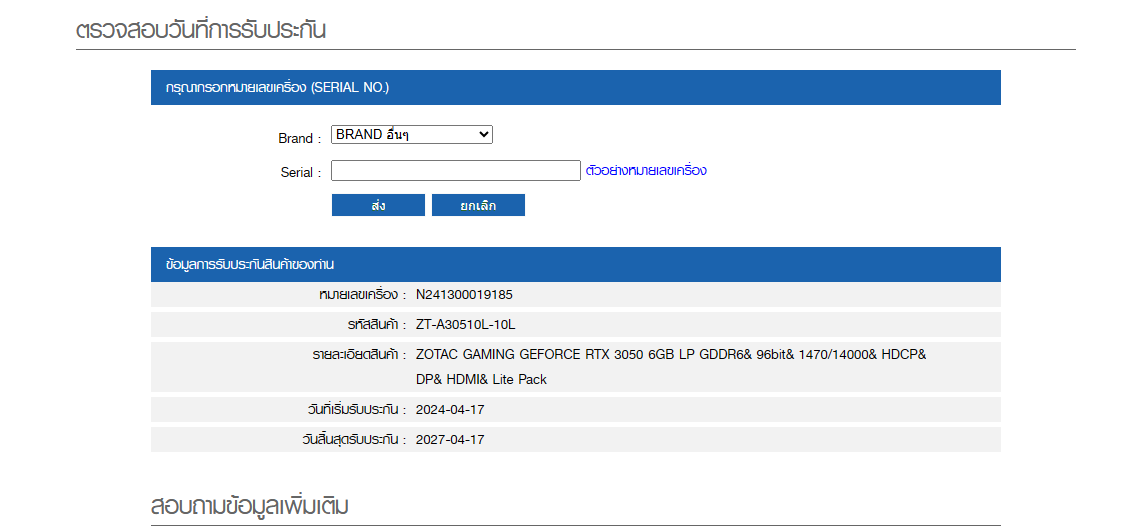
Task: Open the Brand dropdown list
Action: click(412, 135)
